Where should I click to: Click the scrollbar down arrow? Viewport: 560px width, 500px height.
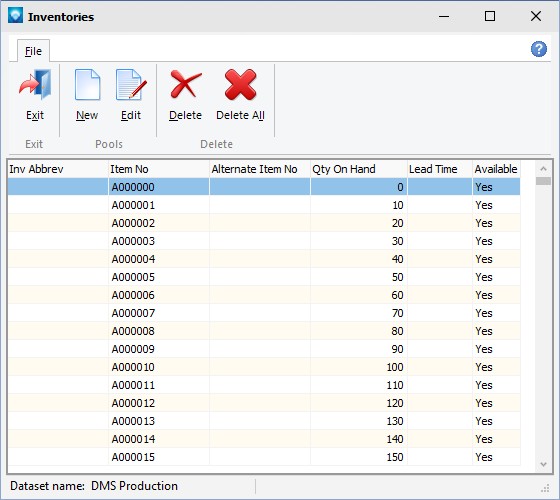pos(544,464)
